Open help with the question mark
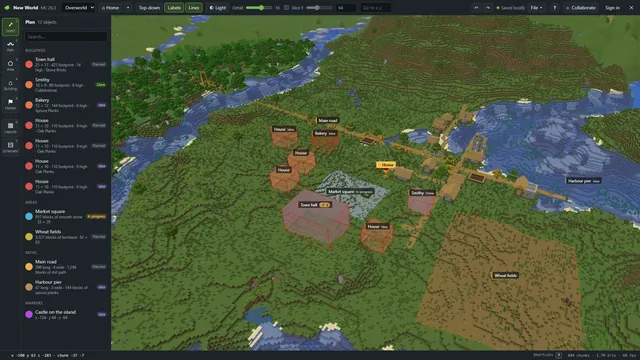 click(x=554, y=8)
